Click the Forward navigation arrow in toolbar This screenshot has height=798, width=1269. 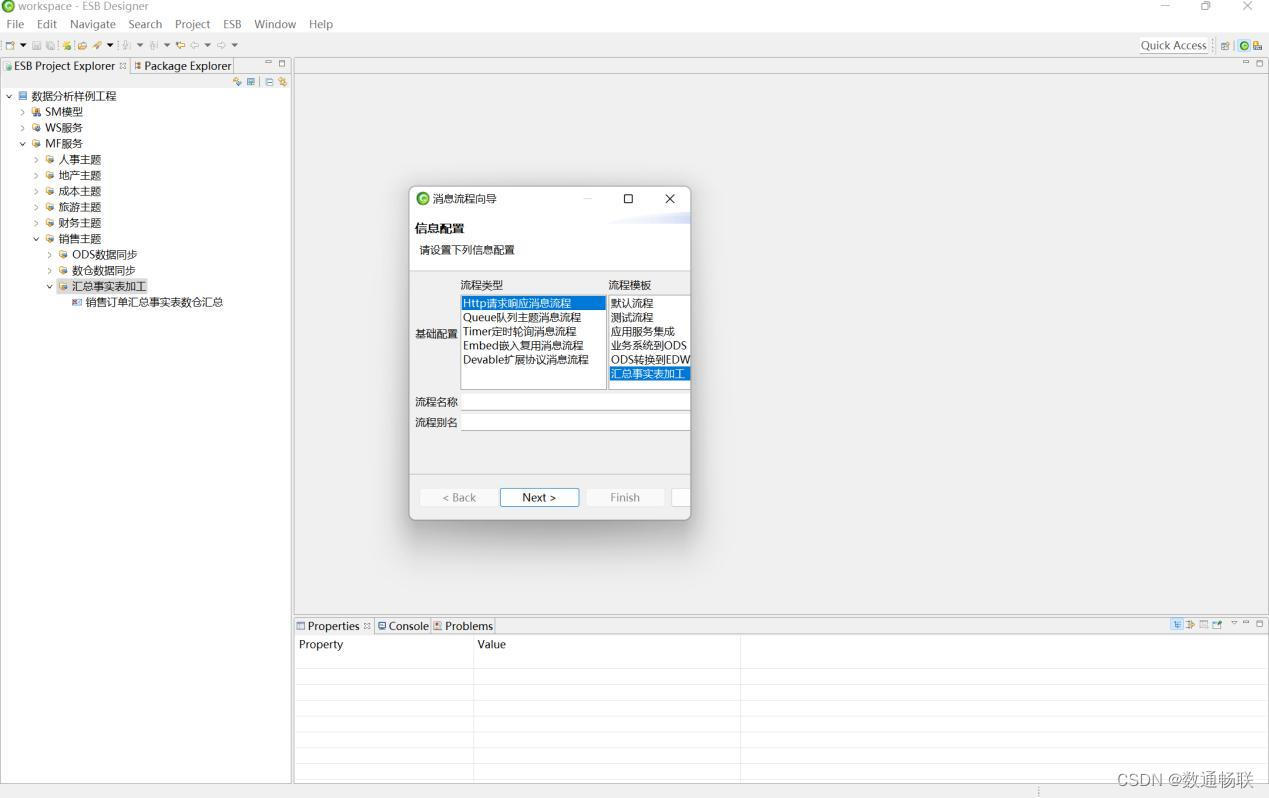click(x=221, y=45)
